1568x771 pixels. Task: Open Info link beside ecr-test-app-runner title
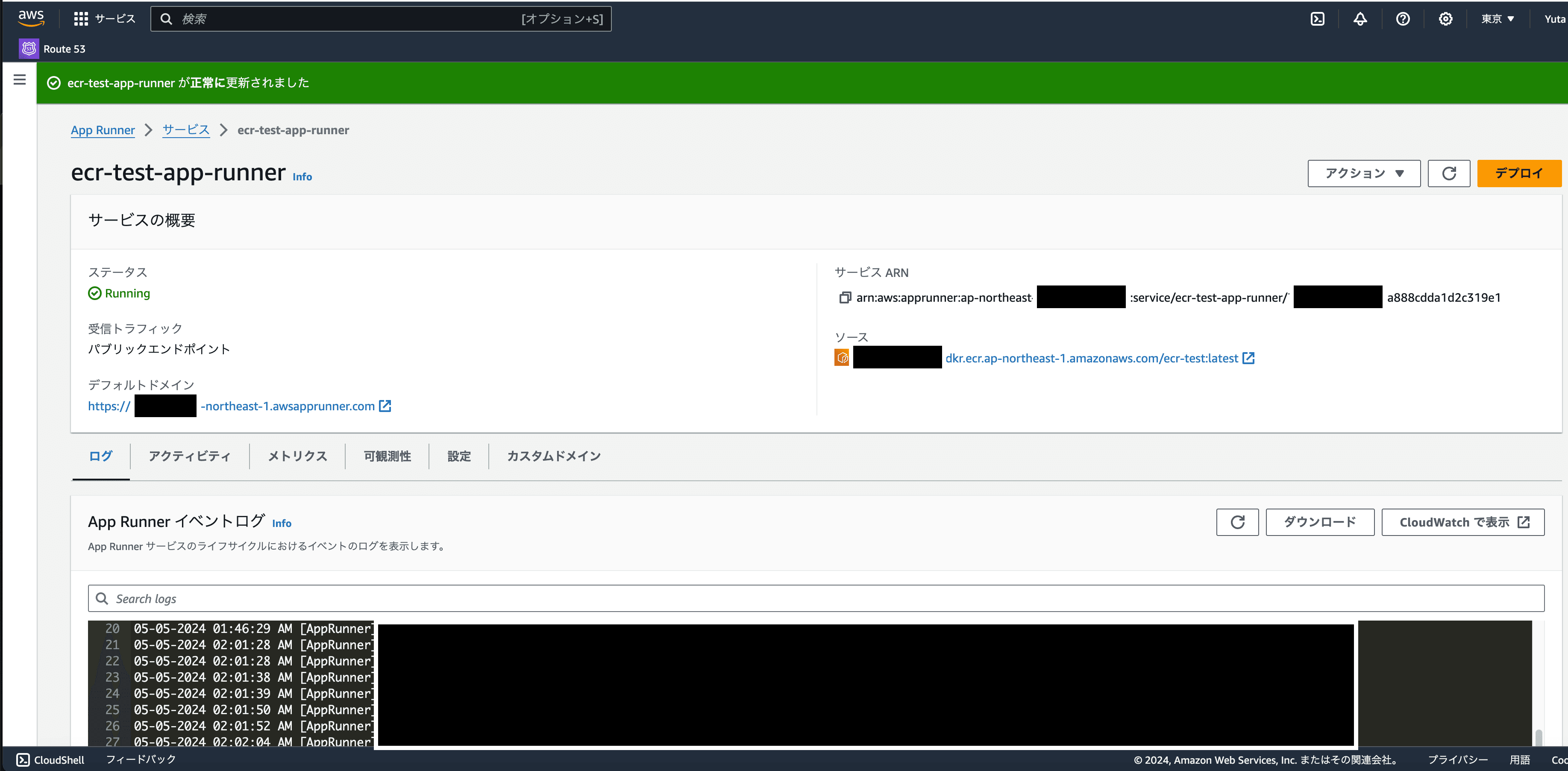click(302, 177)
